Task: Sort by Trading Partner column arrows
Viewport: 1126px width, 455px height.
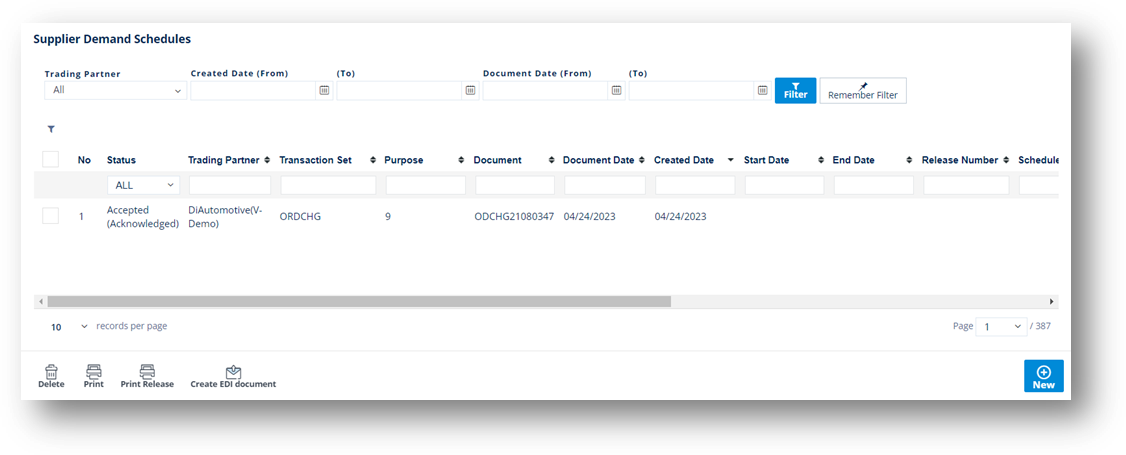Action: point(267,160)
